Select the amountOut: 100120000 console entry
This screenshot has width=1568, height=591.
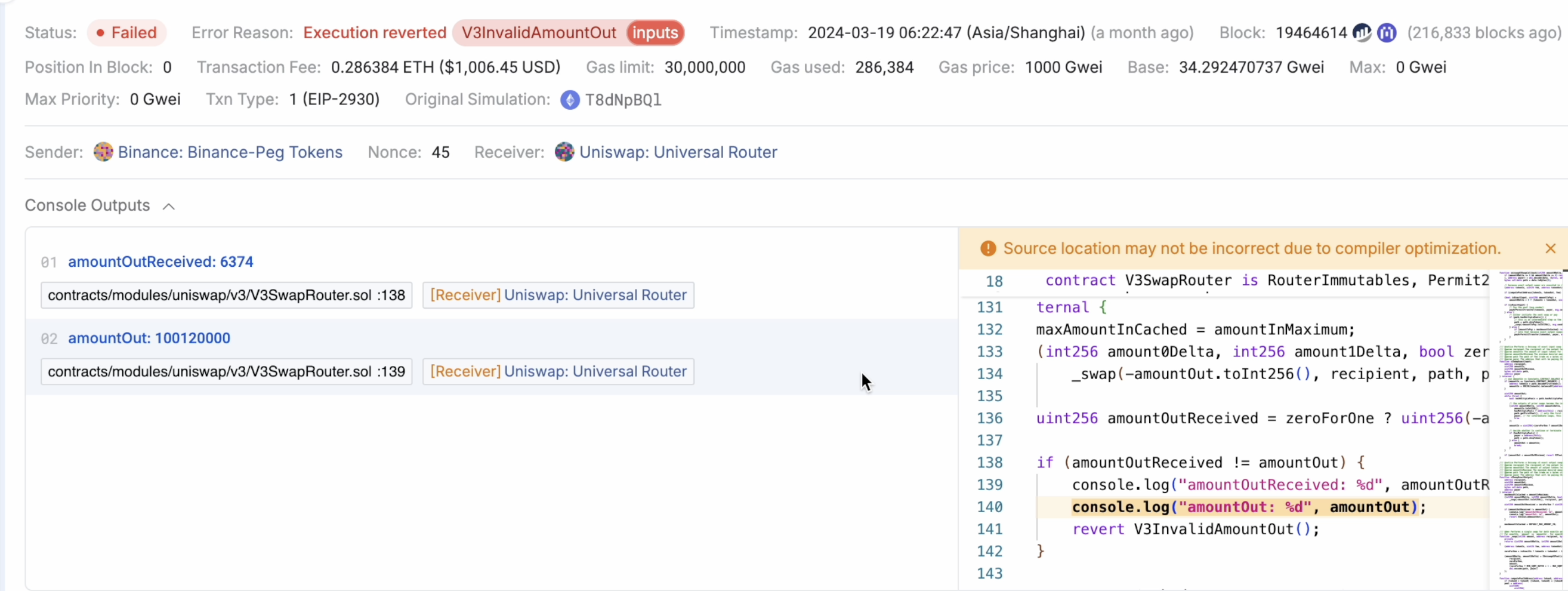149,338
